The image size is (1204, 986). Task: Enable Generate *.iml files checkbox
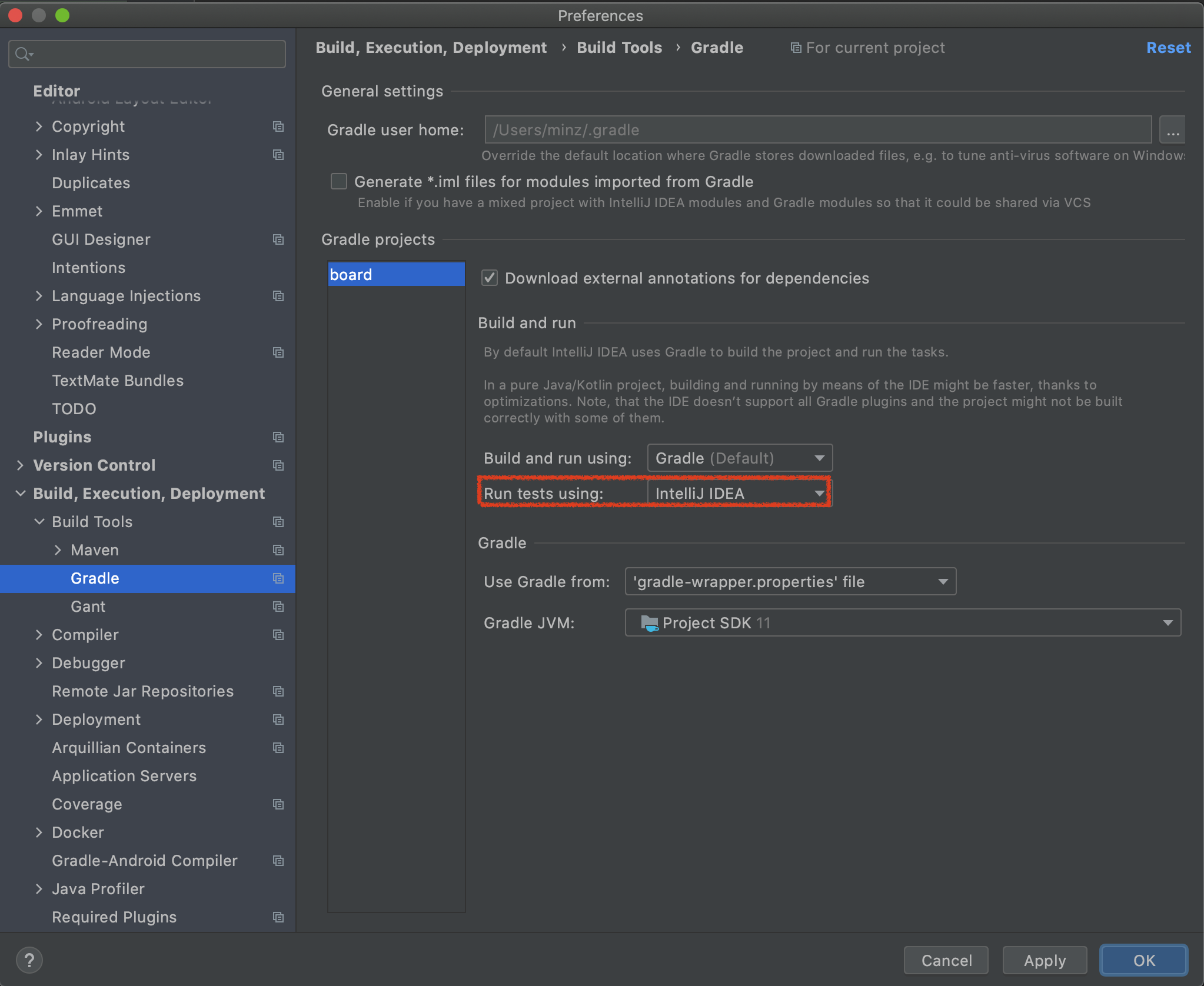point(339,181)
